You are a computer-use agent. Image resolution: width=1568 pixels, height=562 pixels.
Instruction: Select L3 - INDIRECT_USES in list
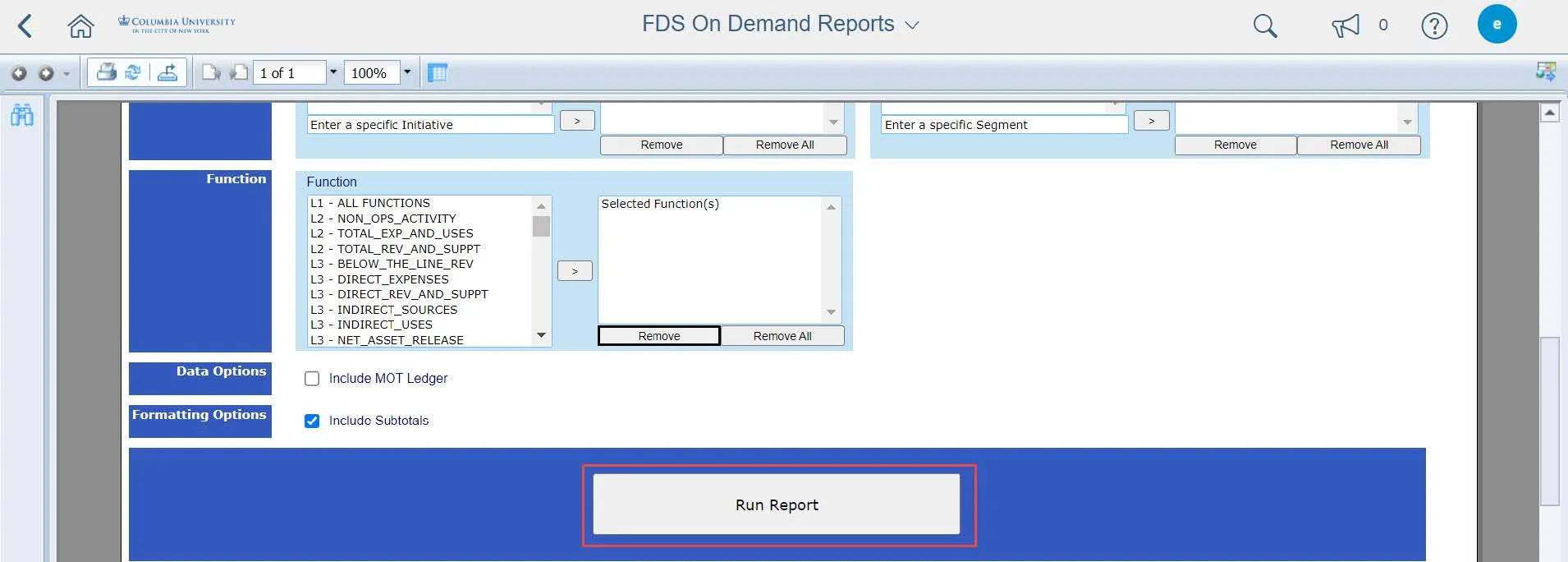(x=420, y=325)
